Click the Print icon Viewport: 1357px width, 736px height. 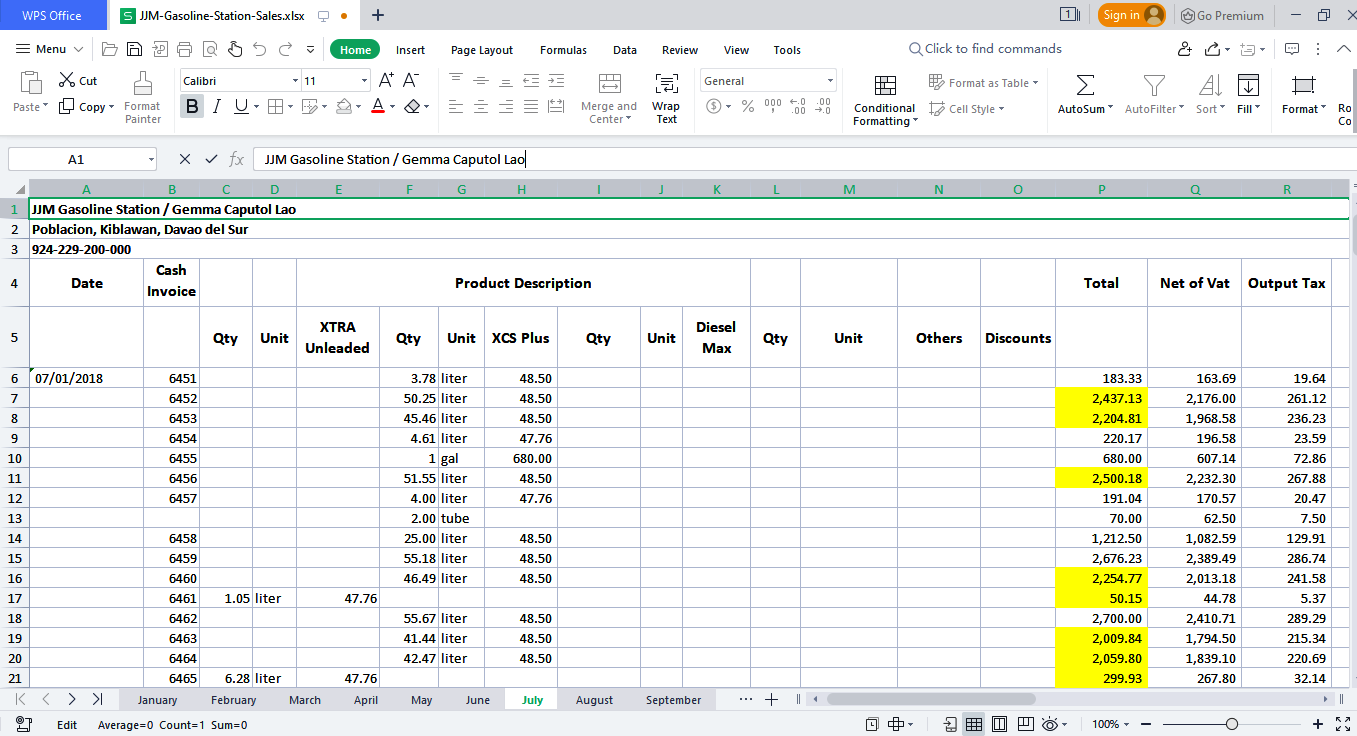click(x=184, y=49)
